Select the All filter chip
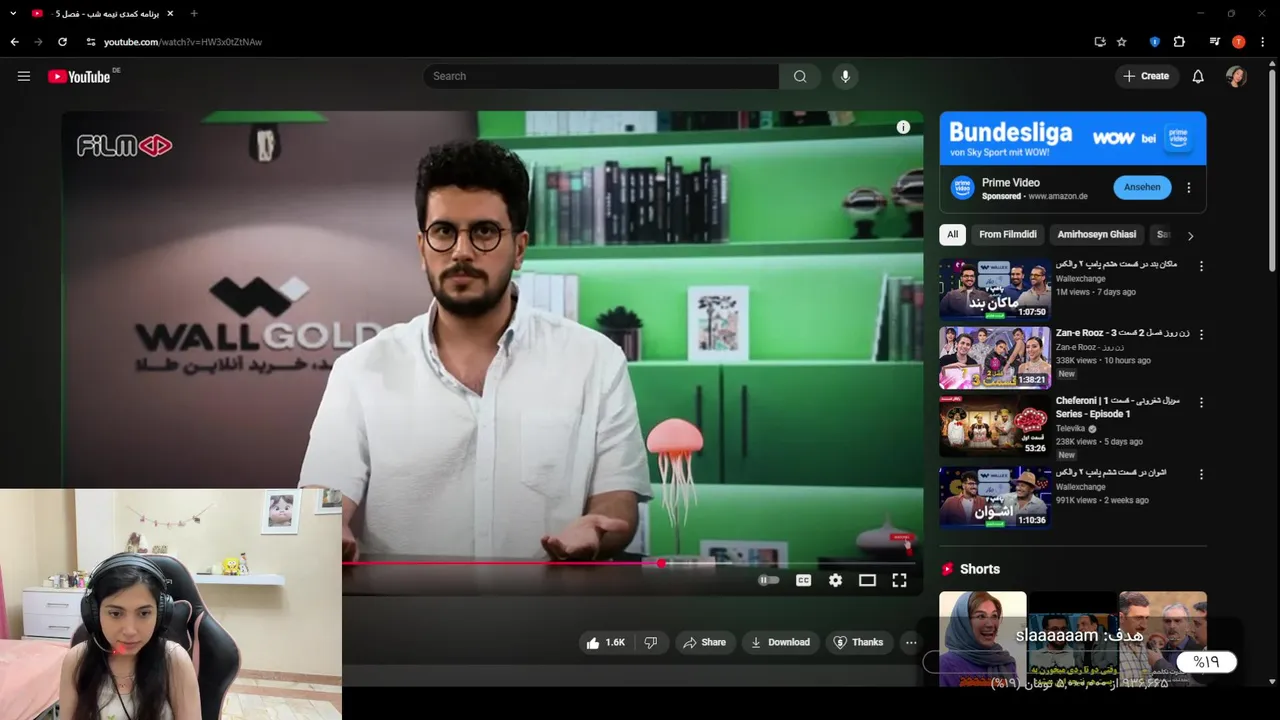Viewport: 1280px width, 720px height. (x=952, y=234)
